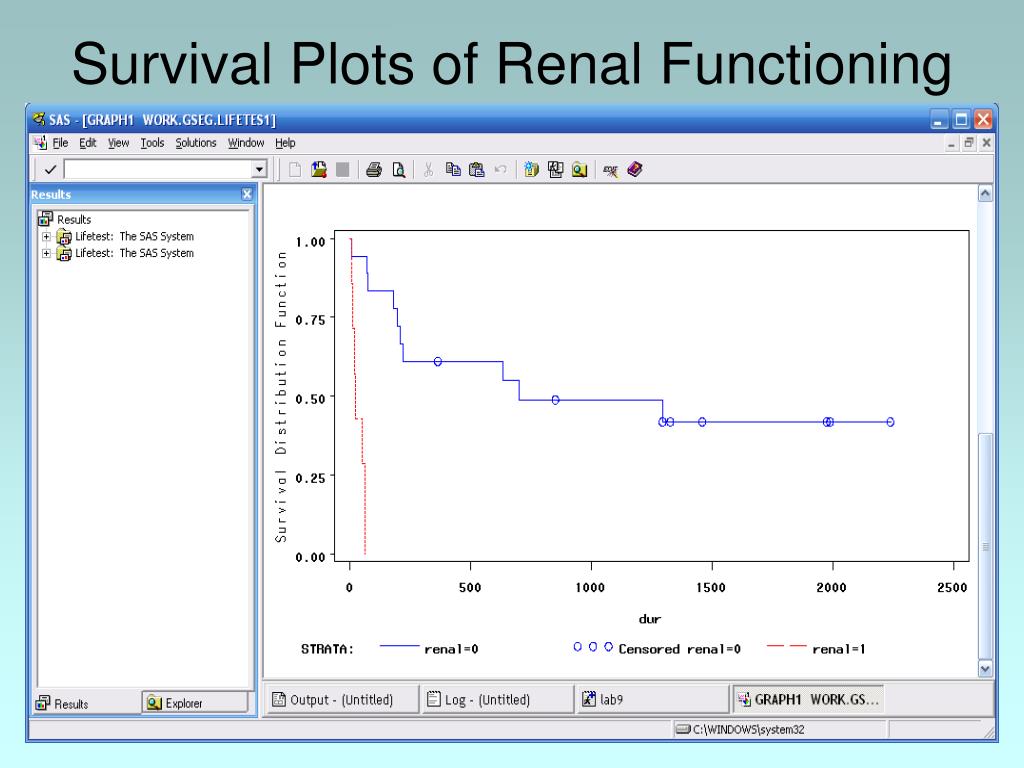Open the Tools menu
This screenshot has width=1024, height=768.
[152, 142]
